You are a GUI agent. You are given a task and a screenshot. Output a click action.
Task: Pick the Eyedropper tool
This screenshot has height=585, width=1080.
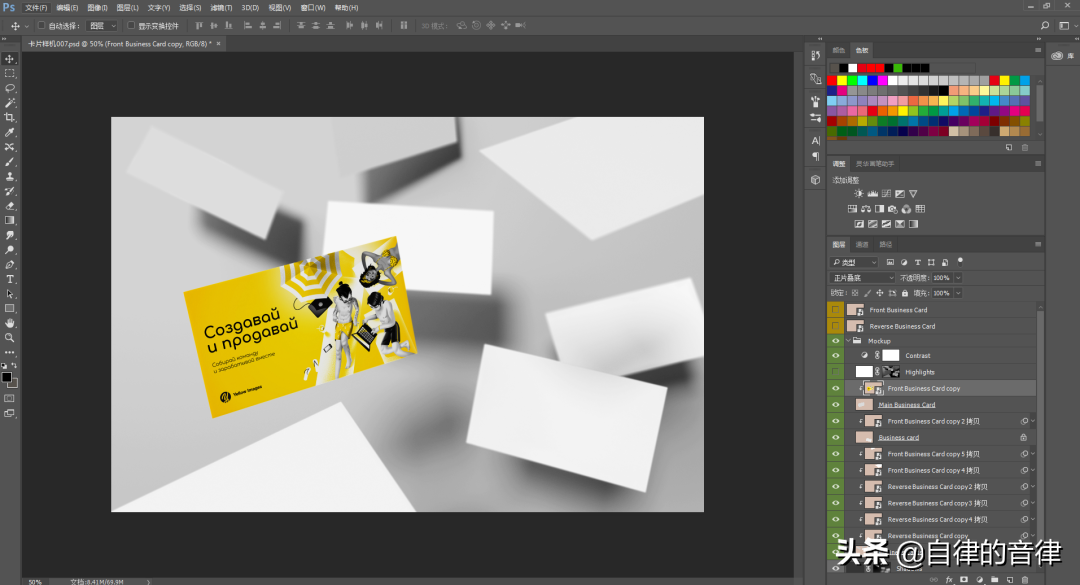(10, 132)
